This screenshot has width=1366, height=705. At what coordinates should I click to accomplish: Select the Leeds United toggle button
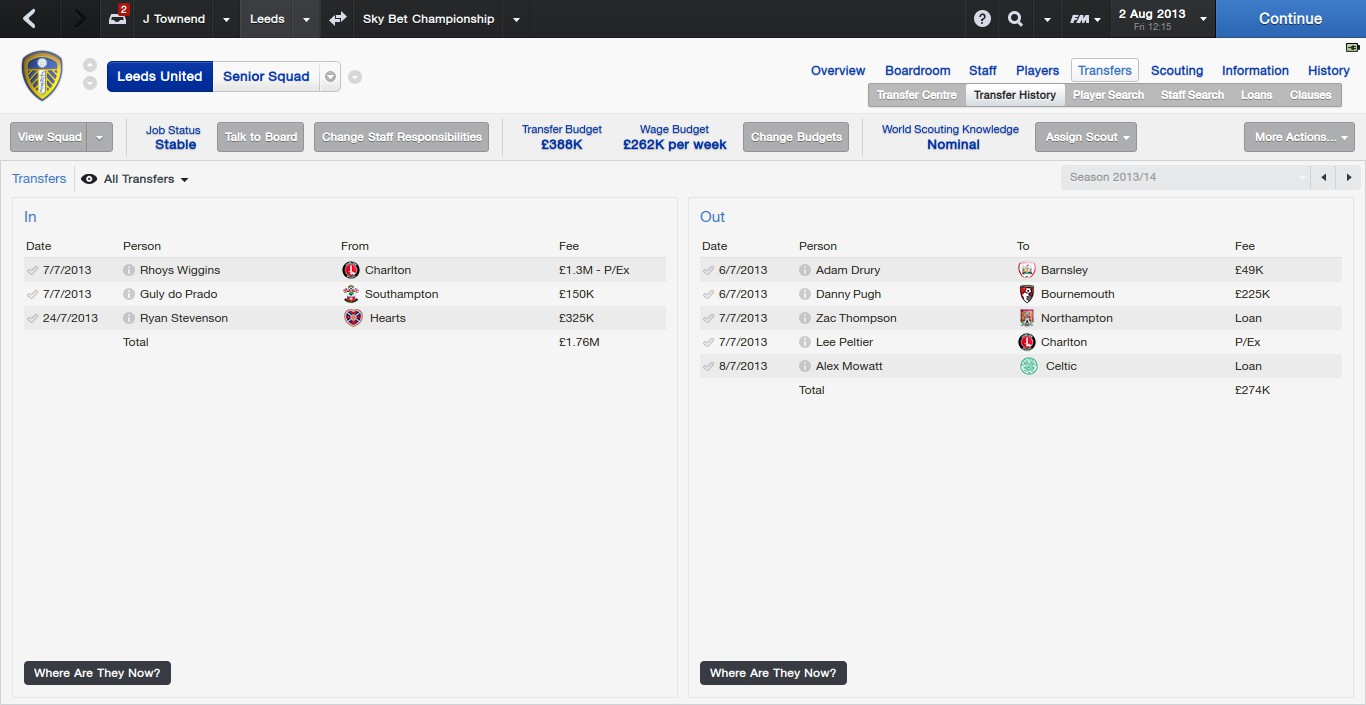(x=159, y=77)
